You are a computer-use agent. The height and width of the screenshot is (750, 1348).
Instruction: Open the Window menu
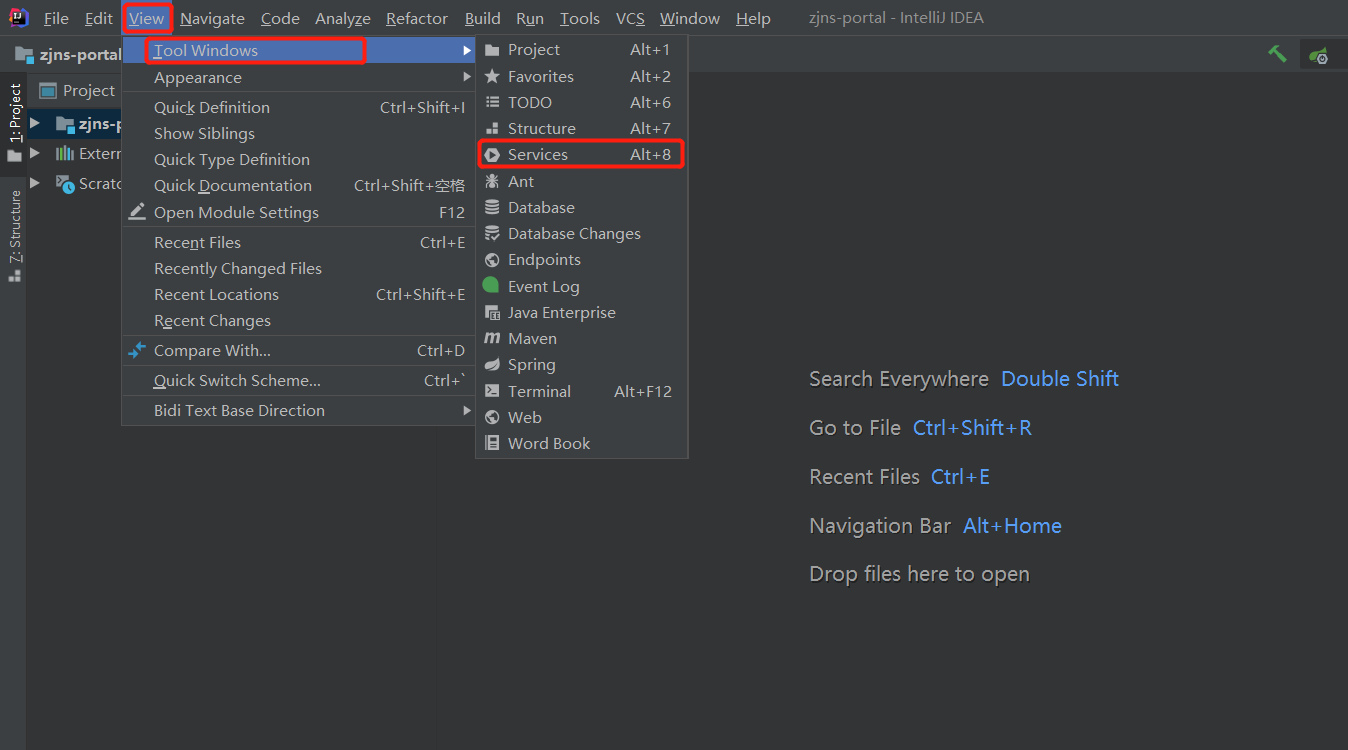690,18
